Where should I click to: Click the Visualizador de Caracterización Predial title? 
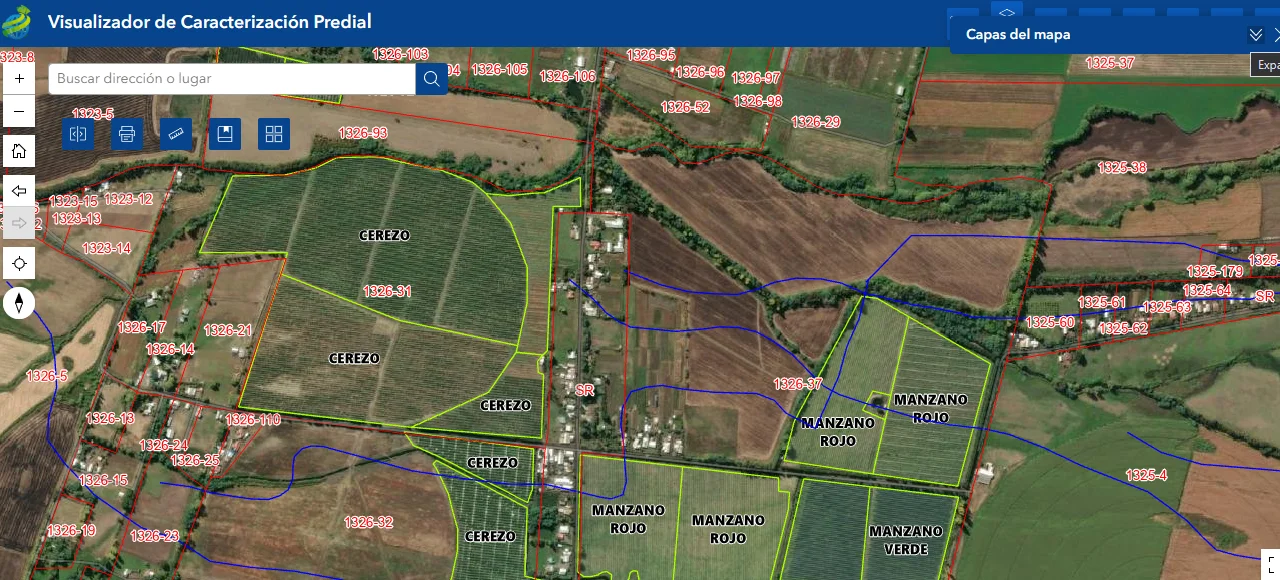pyautogui.click(x=209, y=22)
